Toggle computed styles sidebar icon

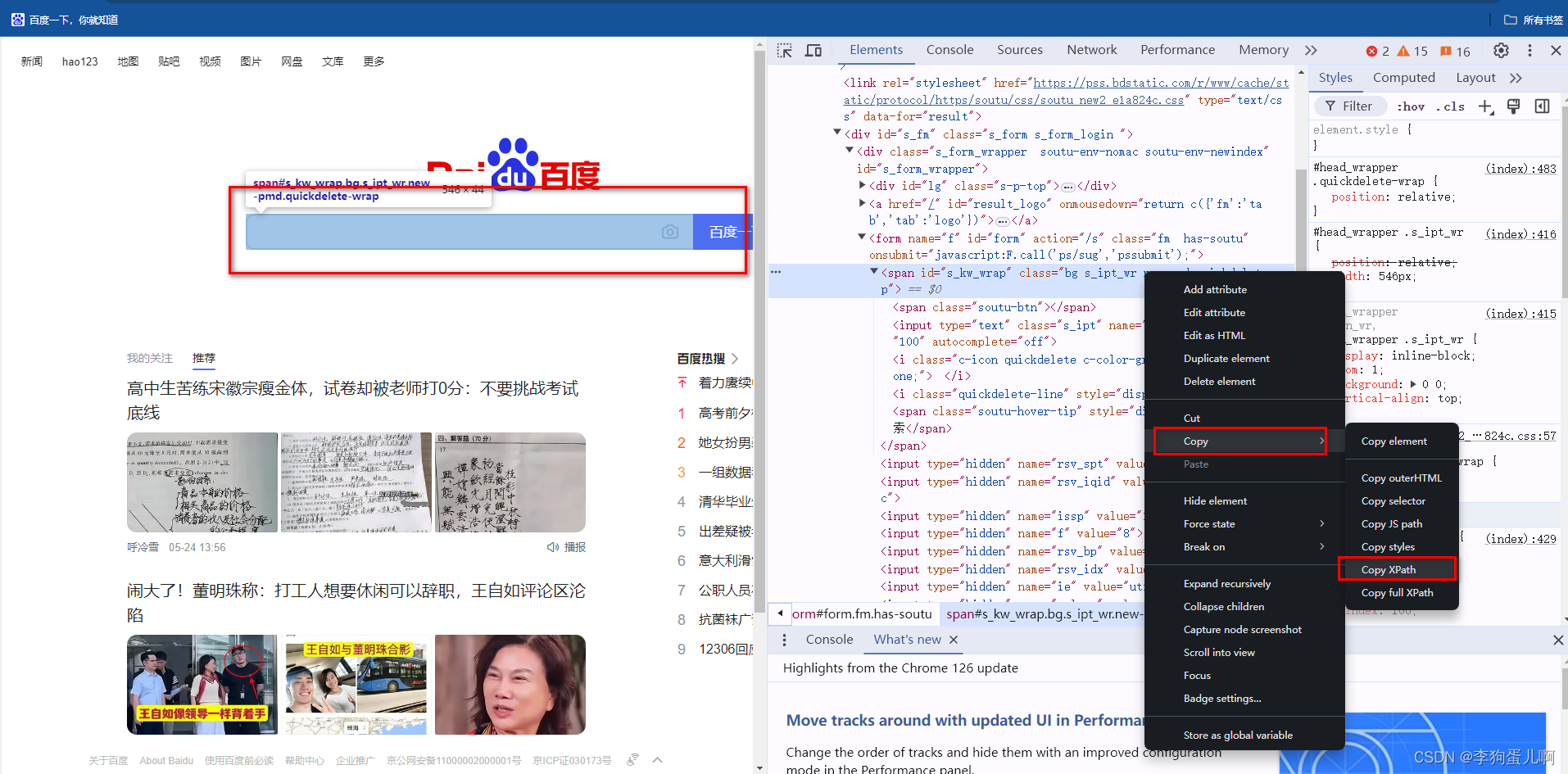1542,106
